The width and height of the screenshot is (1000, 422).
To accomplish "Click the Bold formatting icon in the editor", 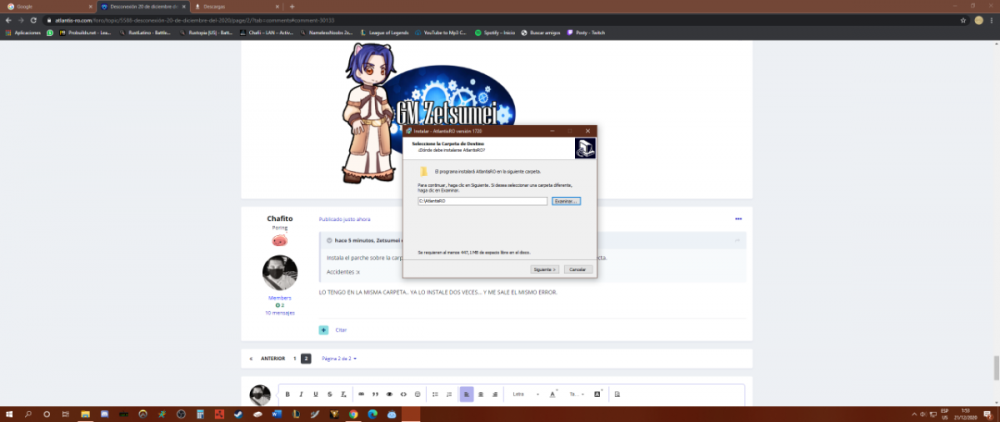I will [x=287, y=394].
